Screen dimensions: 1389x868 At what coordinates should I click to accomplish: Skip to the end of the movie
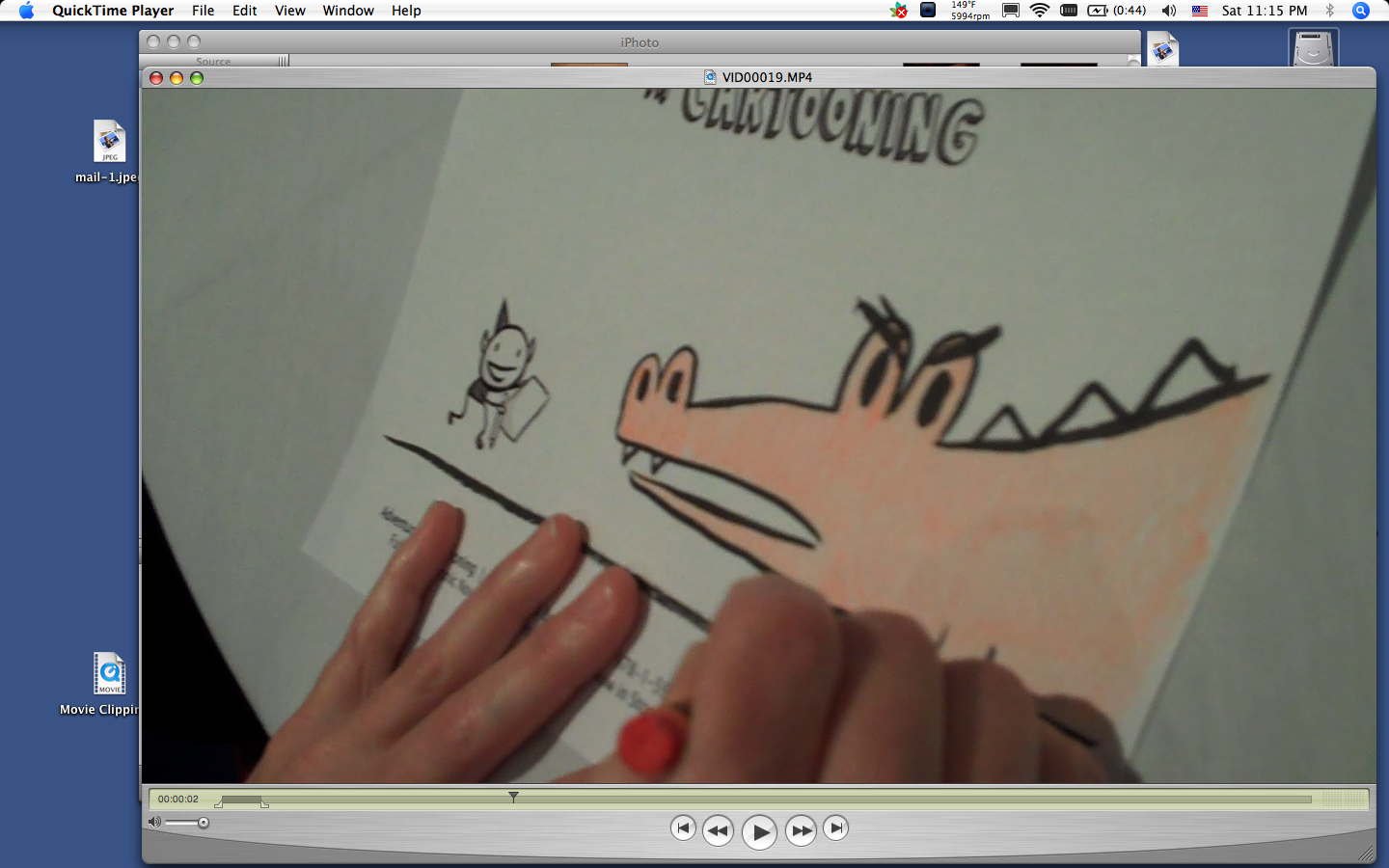tap(836, 827)
